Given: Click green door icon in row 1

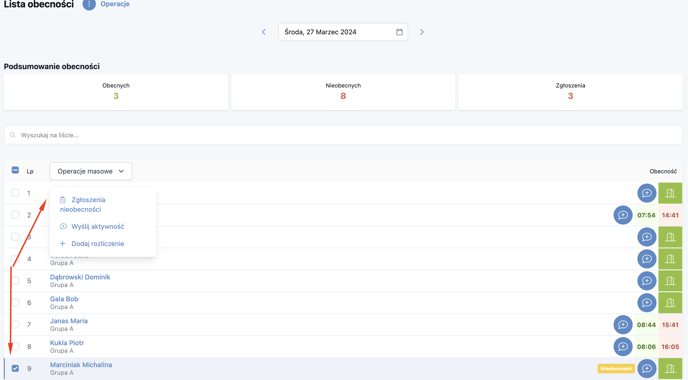Looking at the screenshot, I should [x=670, y=193].
